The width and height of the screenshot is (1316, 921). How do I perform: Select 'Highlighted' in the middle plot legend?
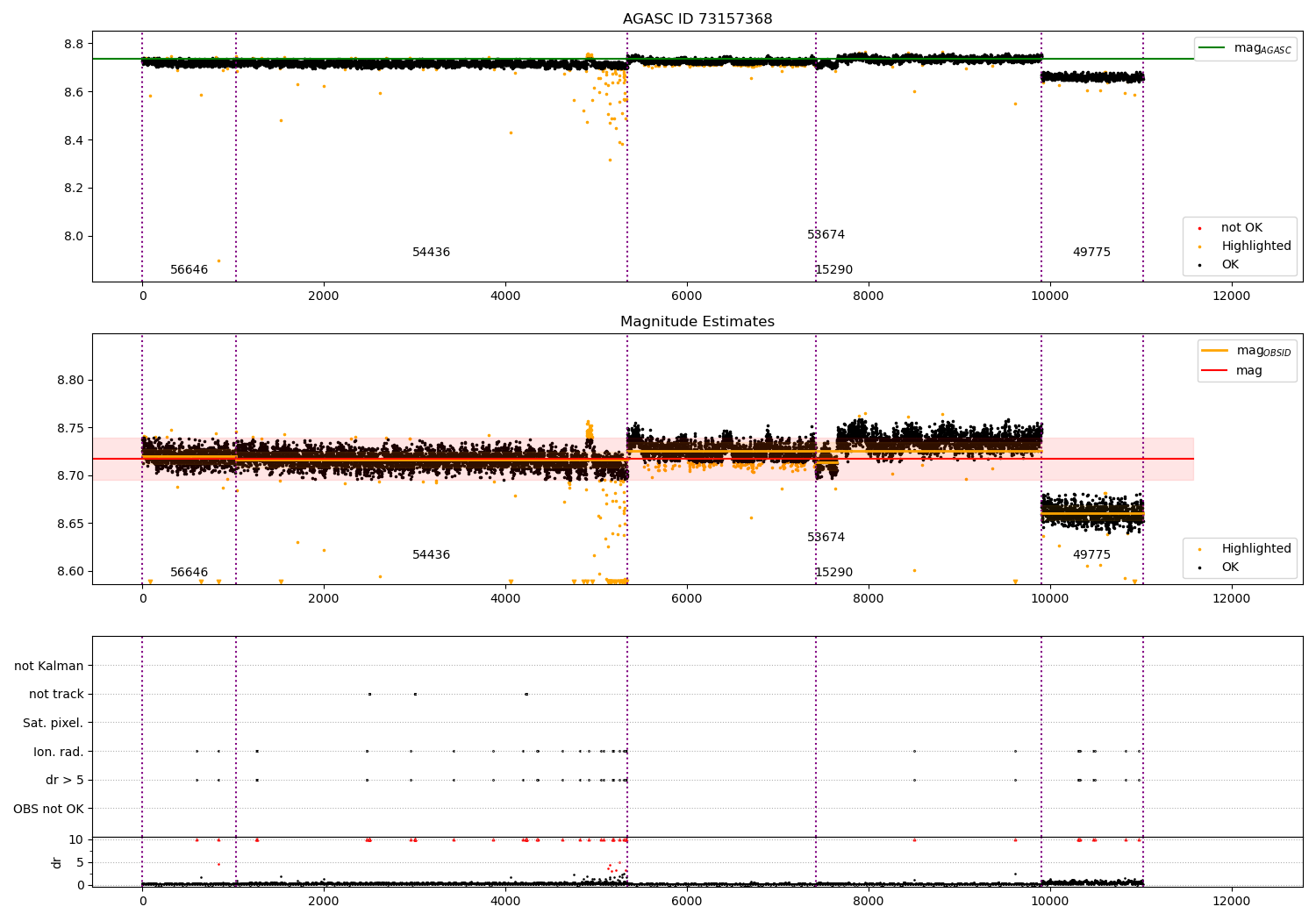(1246, 549)
